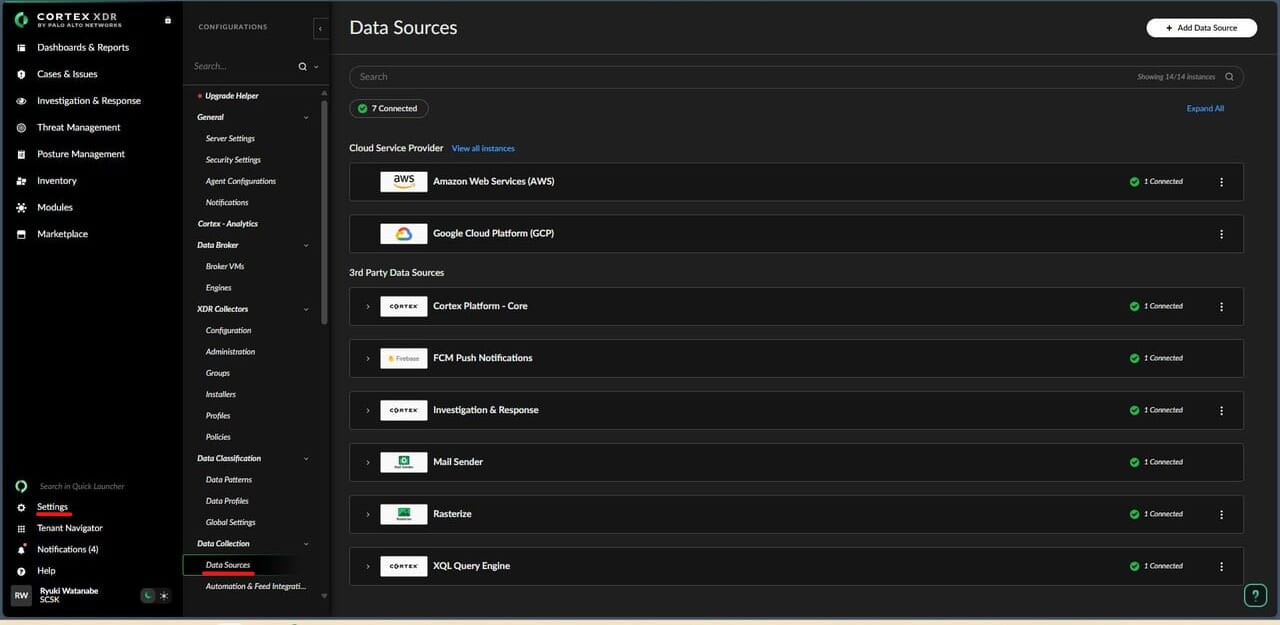Image resolution: width=1280 pixels, height=625 pixels.
Task: Open the Threat Management icon in sidebar
Action: pos(21,128)
